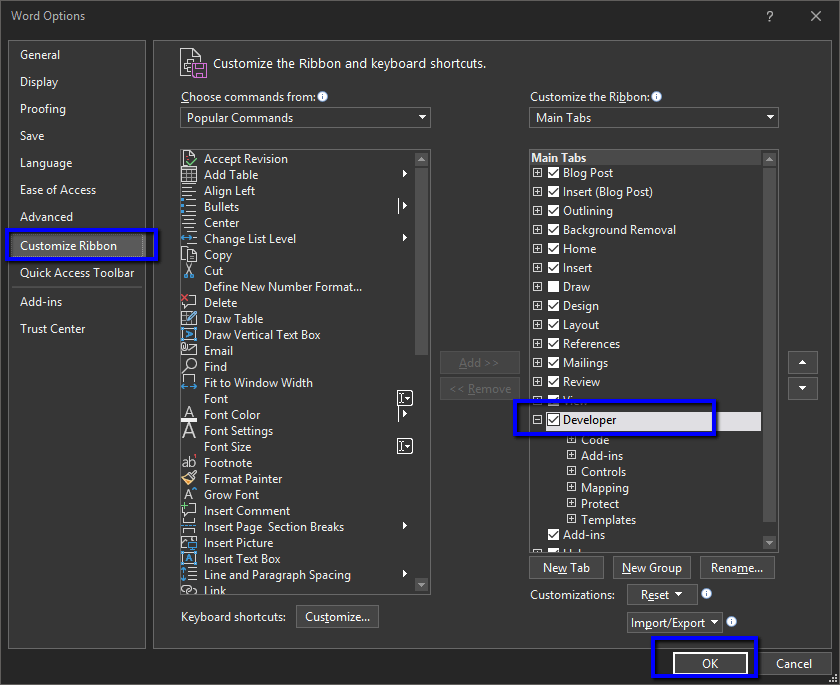Click the OK button
The height and width of the screenshot is (685, 840).
(710, 664)
